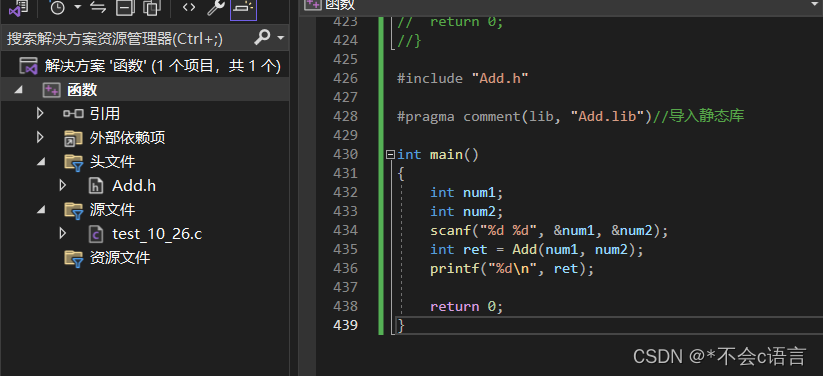Click Sync with Active Document arrows icon
Viewport: 823px width, 376px height.
click(x=98, y=7)
